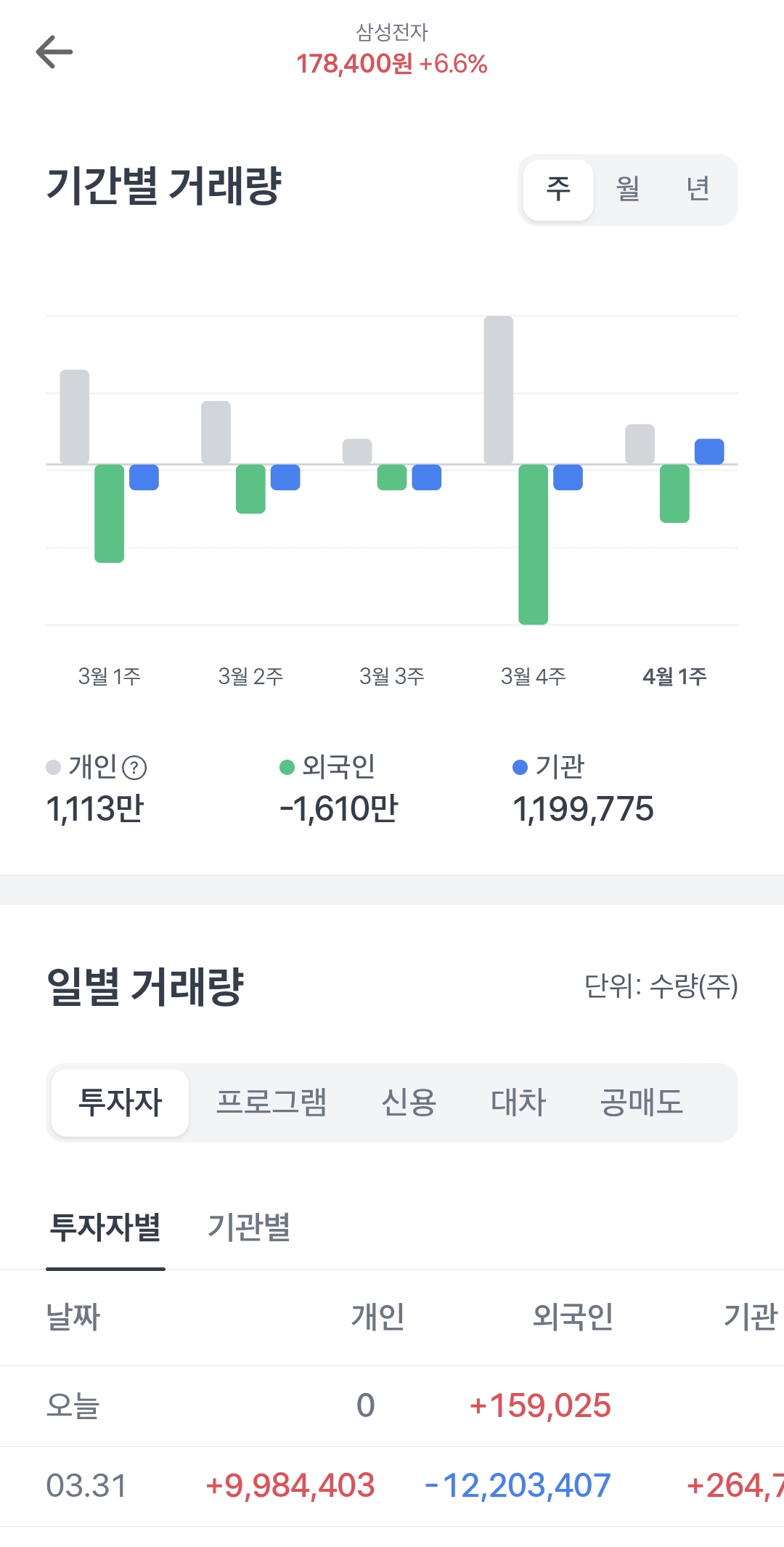This screenshot has height=1547, width=784.
Task: Select the green 외국인 legend dot
Action: (287, 768)
